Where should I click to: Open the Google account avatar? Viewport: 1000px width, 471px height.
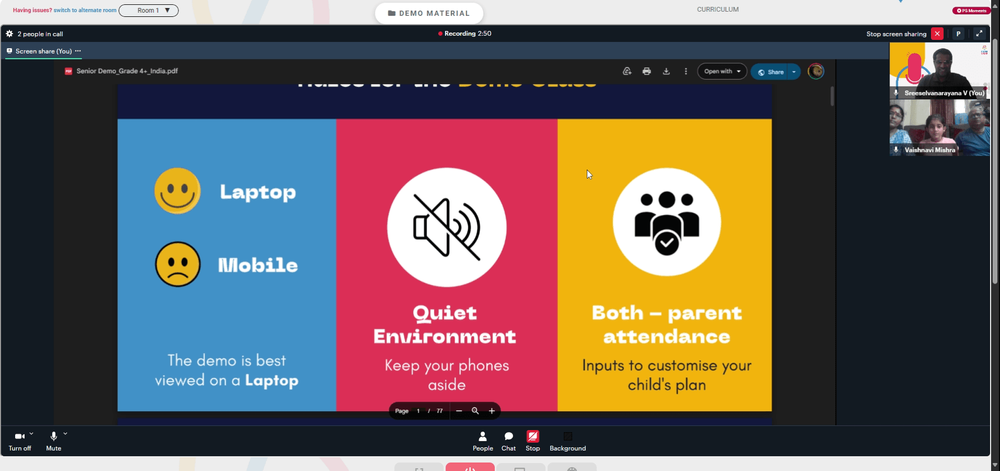[816, 71]
